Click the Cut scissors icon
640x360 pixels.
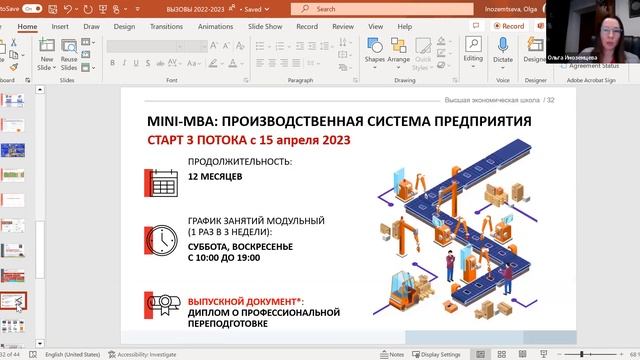[13, 42]
